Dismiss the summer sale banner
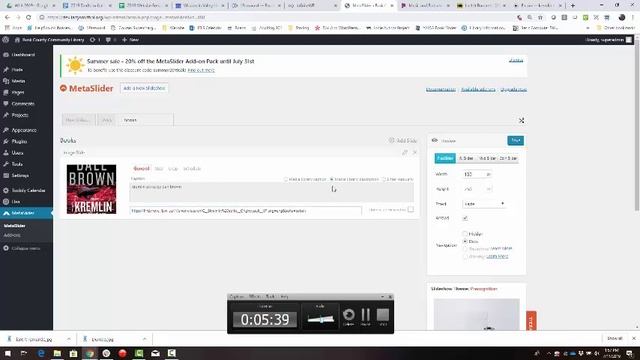 (x=516, y=60)
